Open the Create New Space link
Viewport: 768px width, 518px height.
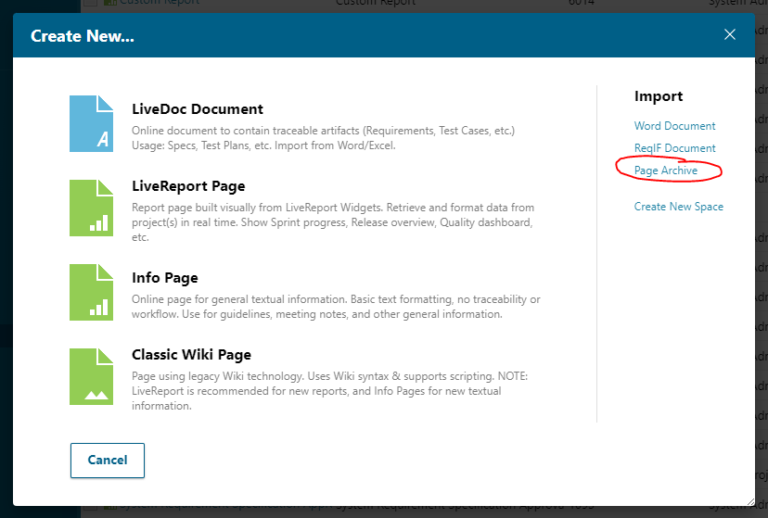tap(678, 207)
